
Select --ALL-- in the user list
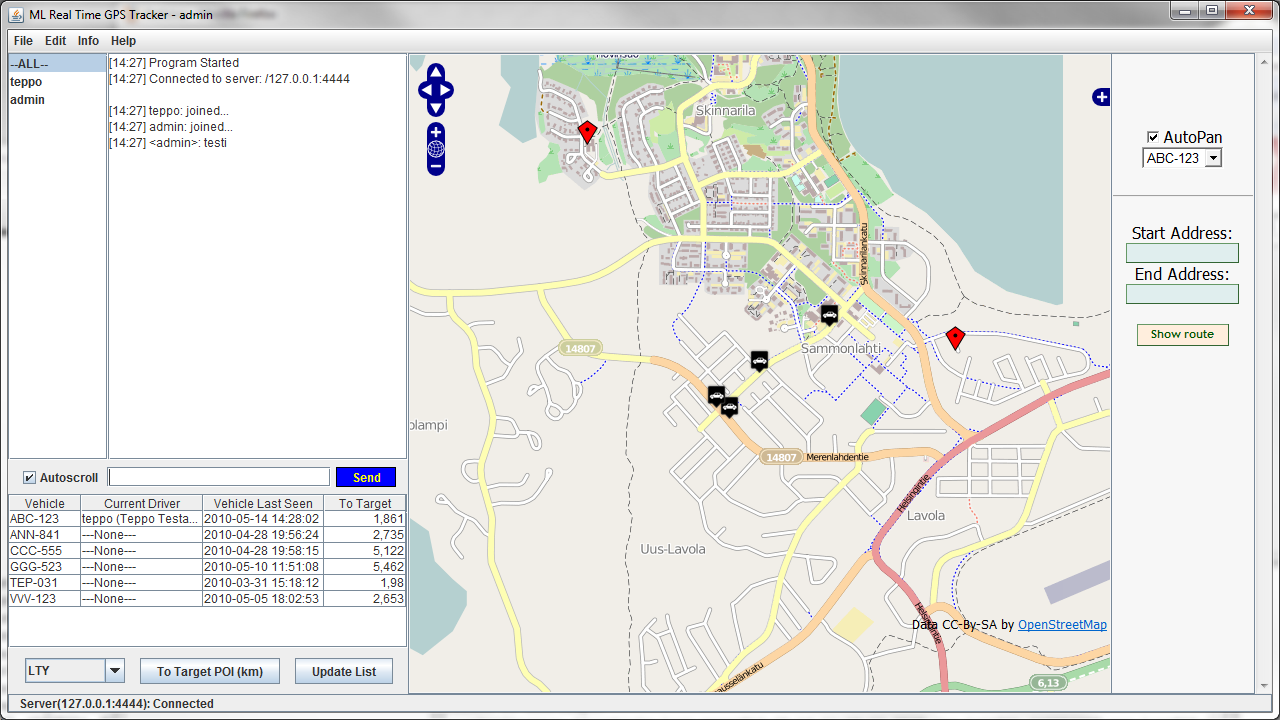pyautogui.click(x=57, y=64)
